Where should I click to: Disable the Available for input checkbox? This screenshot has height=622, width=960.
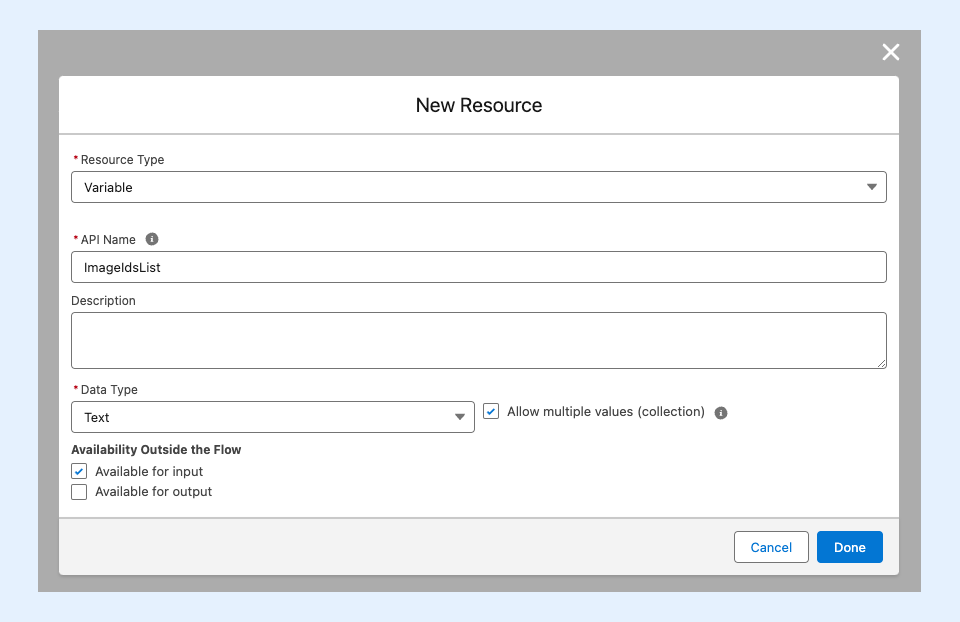tap(79, 471)
